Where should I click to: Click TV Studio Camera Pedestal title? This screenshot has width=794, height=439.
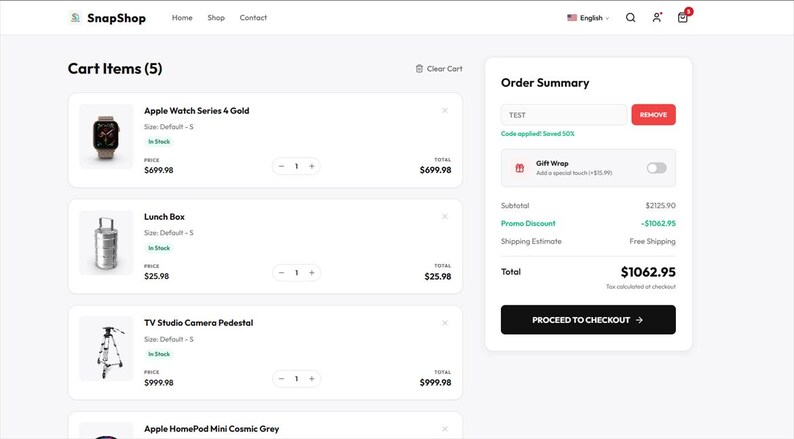[198, 323]
